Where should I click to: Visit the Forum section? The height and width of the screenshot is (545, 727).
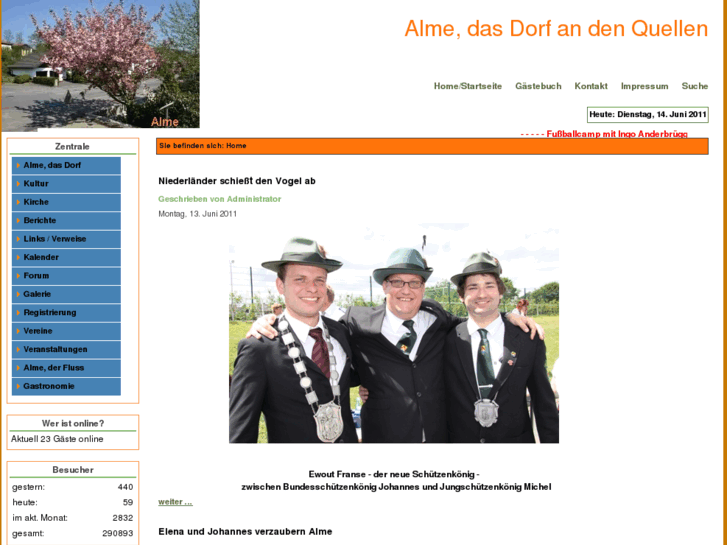pyautogui.click(x=66, y=276)
